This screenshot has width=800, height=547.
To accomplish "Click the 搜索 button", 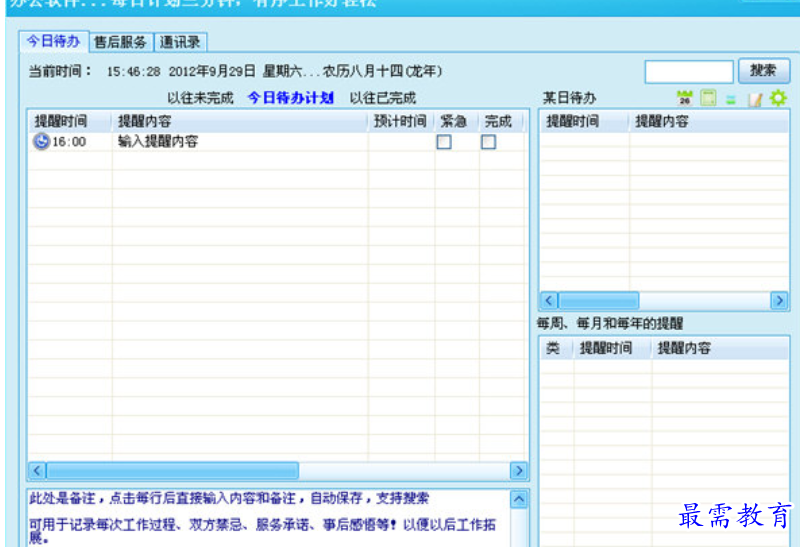I will (764, 71).
